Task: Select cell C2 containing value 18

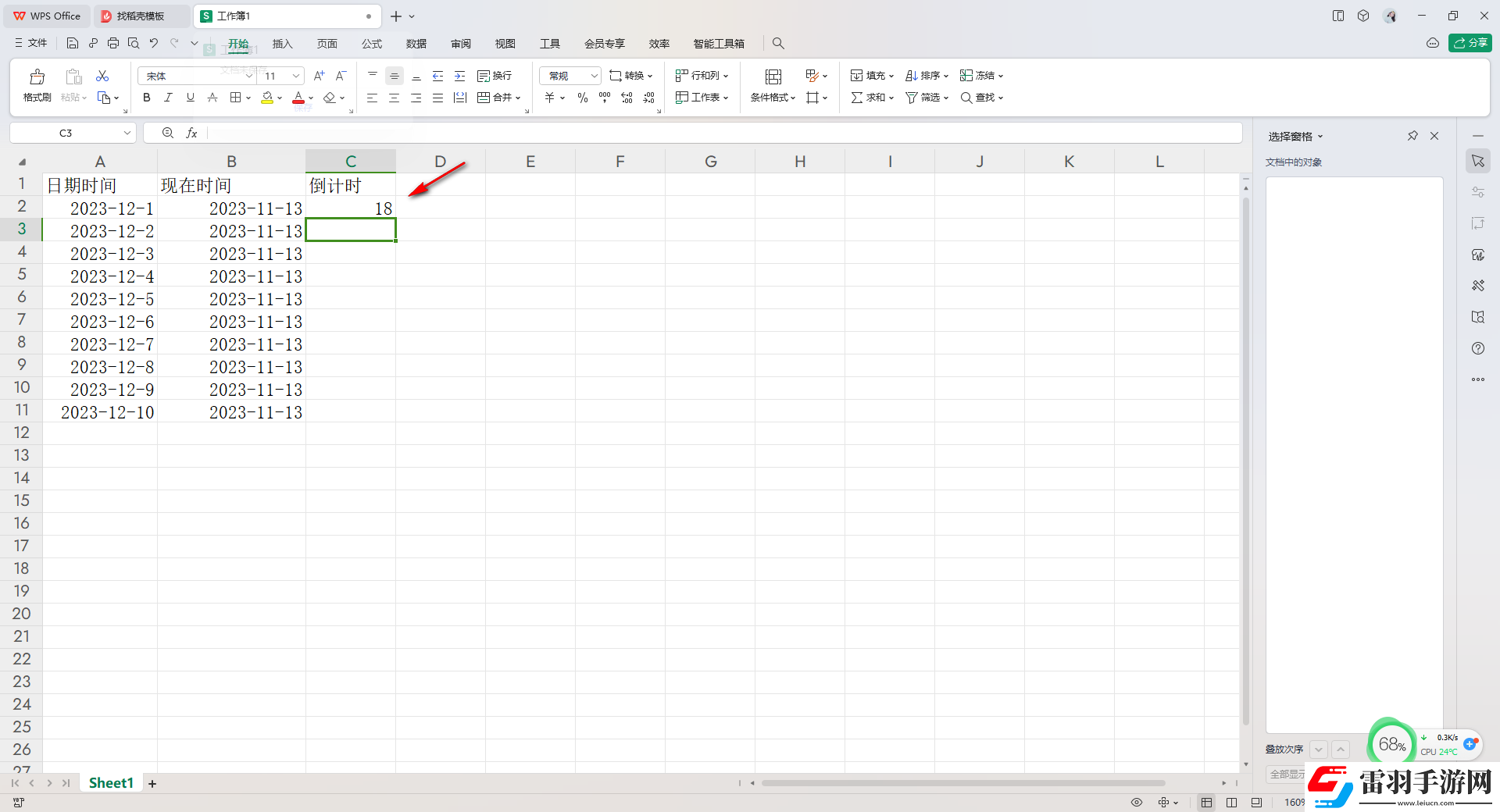Action: pyautogui.click(x=351, y=208)
